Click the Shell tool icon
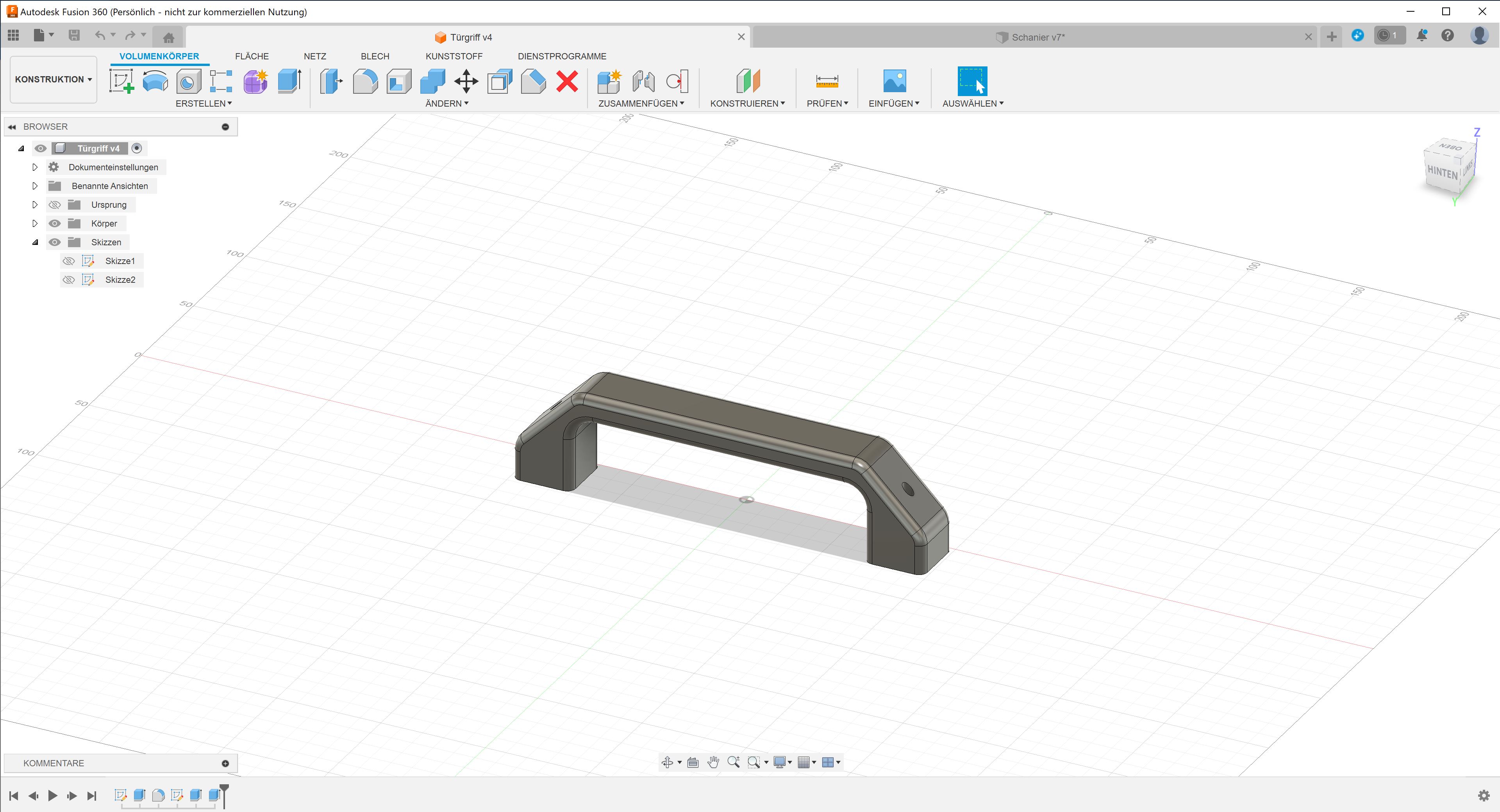Image resolution: width=1500 pixels, height=812 pixels. 399,81
